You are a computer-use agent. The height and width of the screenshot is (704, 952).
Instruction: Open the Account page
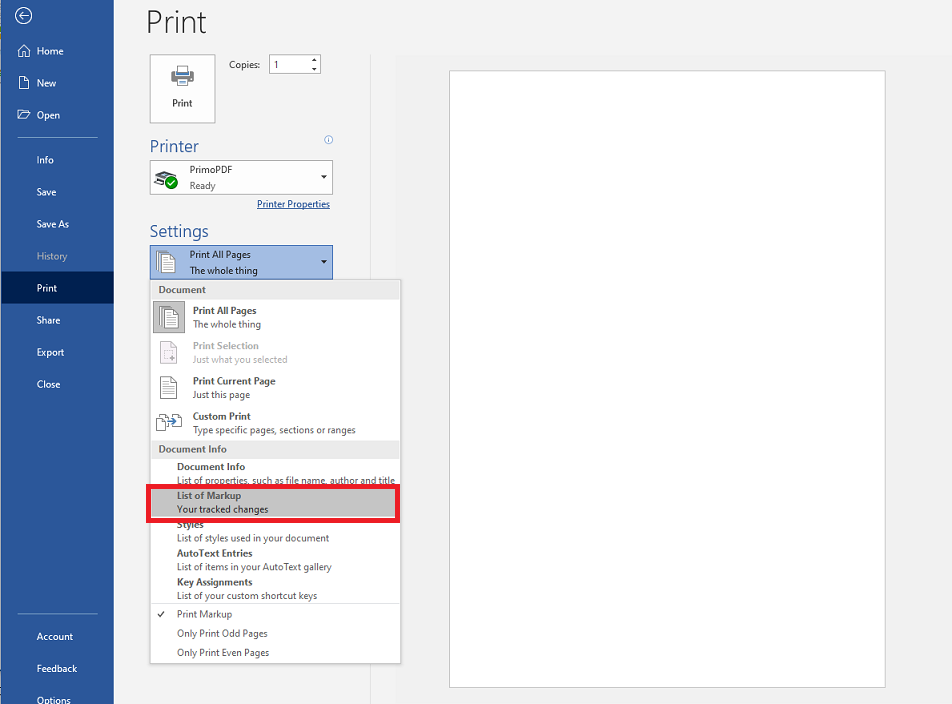pyautogui.click(x=57, y=637)
